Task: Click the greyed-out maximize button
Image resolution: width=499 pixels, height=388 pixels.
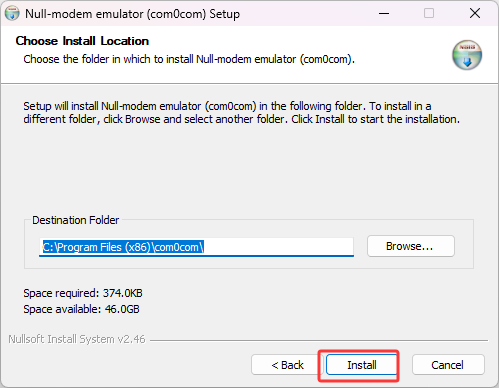Action: (x=429, y=14)
